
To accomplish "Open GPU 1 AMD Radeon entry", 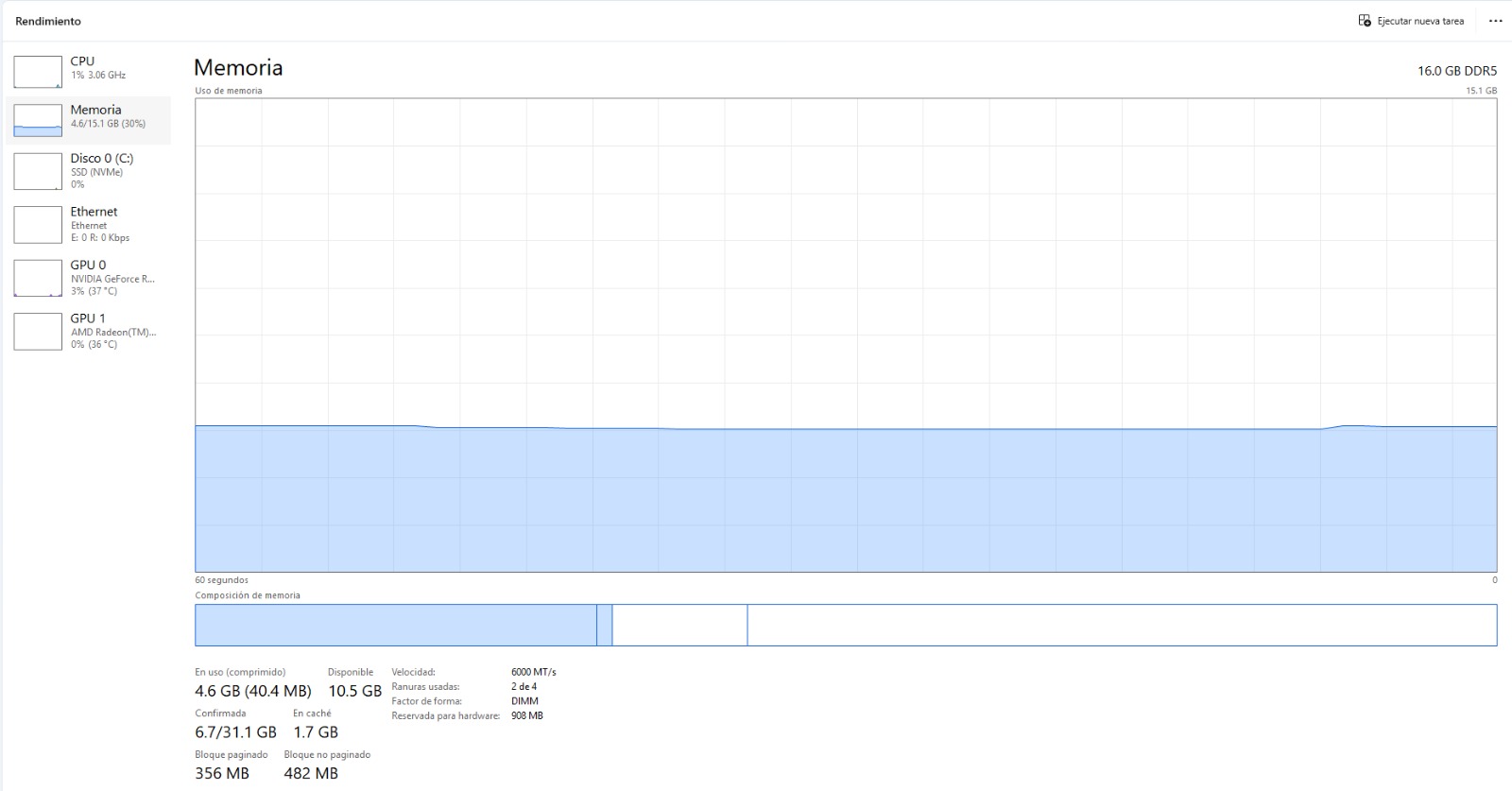I will pyautogui.click(x=89, y=331).
